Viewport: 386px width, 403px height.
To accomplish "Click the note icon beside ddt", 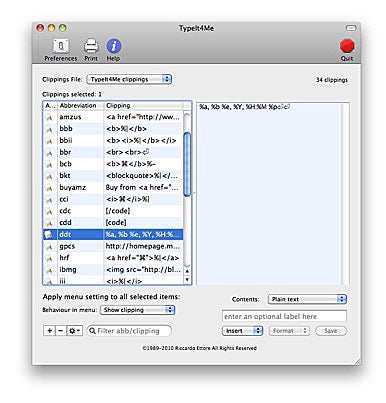I will [x=49, y=235].
